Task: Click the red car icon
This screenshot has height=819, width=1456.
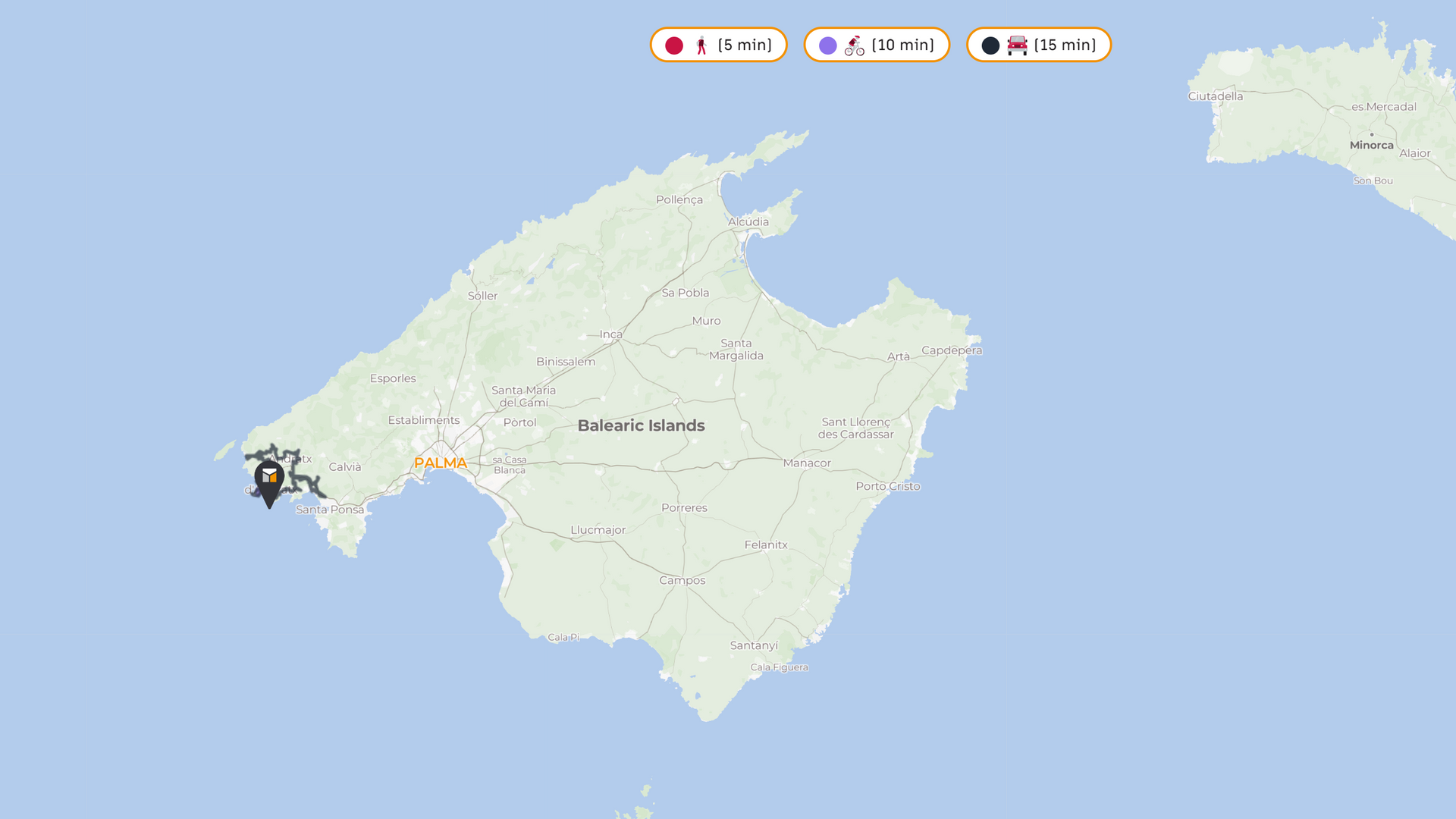Action: [1017, 45]
